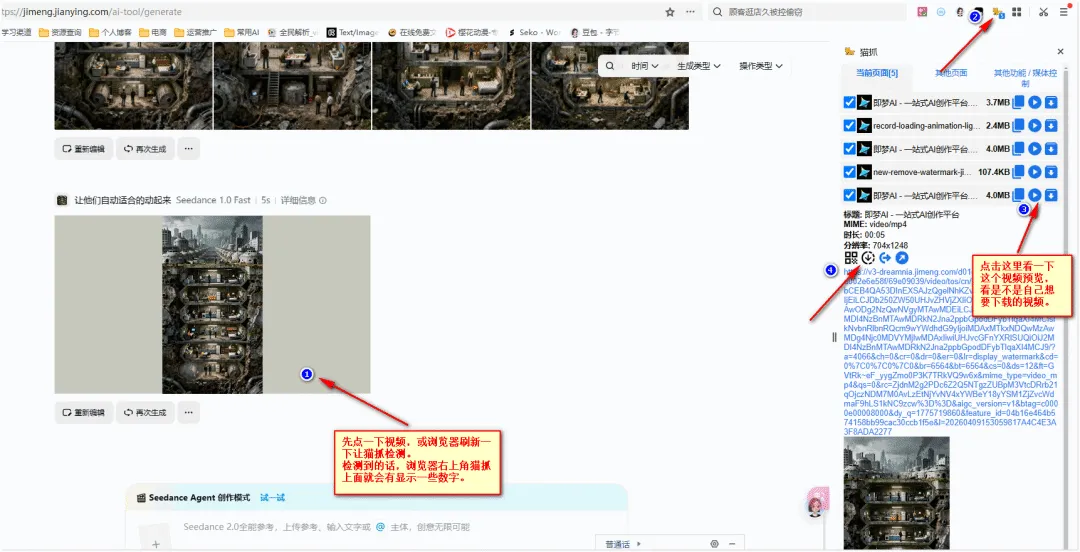The height and width of the screenshot is (552, 1080).
Task: Open the 资源查询 bookmark folder
Action: tap(61, 32)
